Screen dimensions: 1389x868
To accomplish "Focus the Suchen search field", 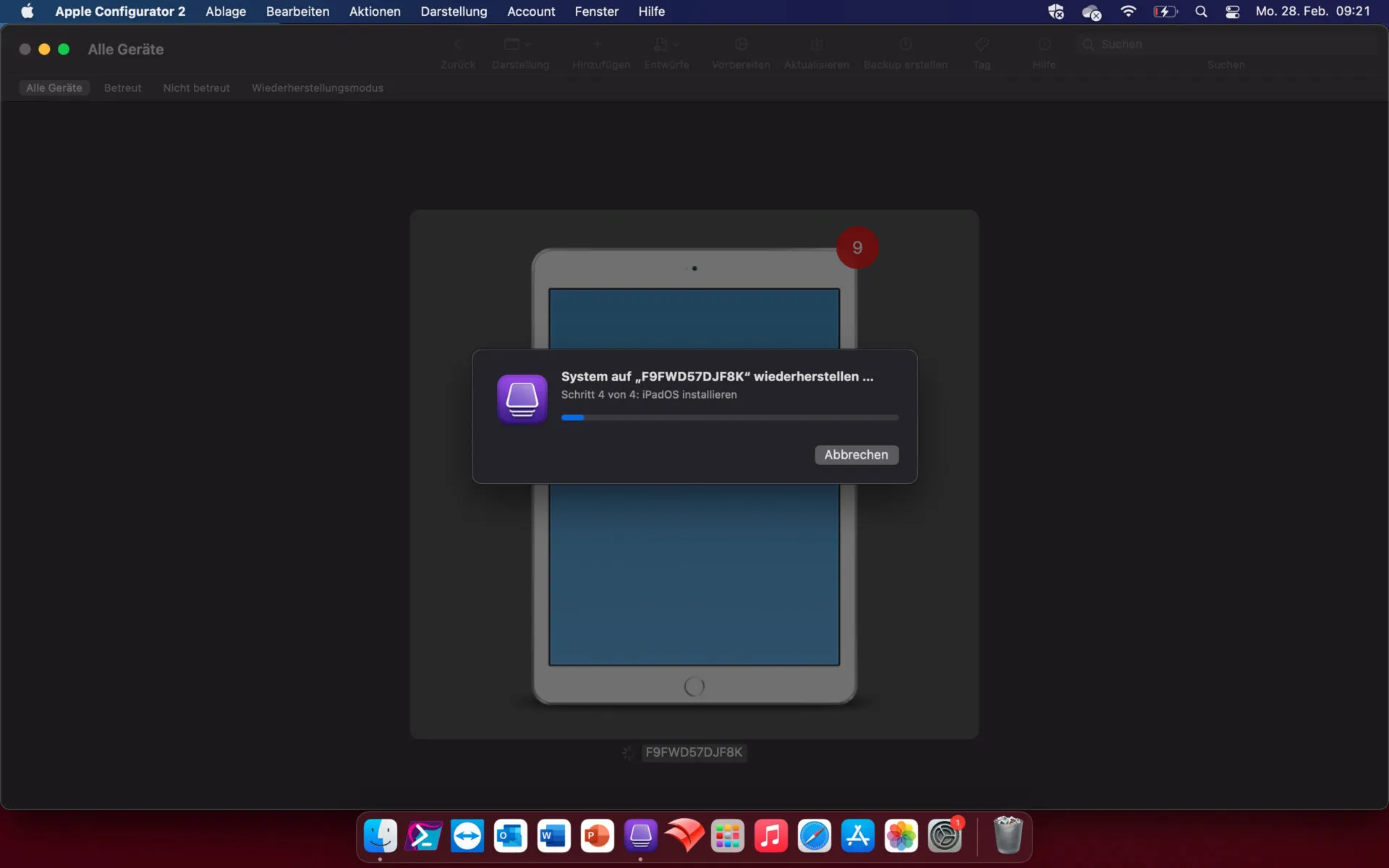I will pyautogui.click(x=1226, y=45).
